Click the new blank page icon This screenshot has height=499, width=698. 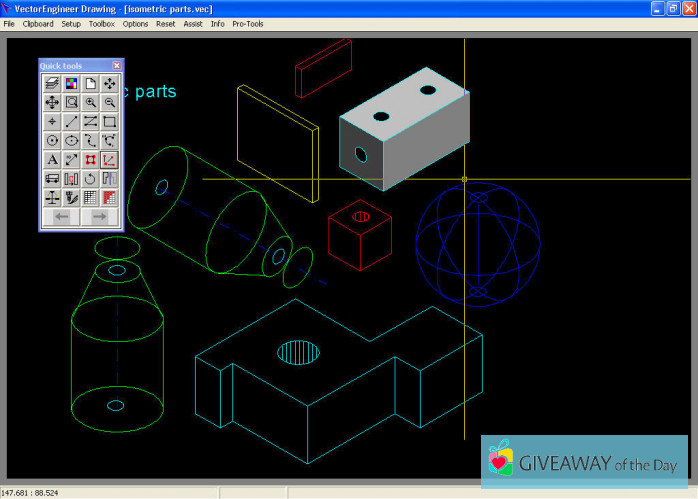coord(90,83)
